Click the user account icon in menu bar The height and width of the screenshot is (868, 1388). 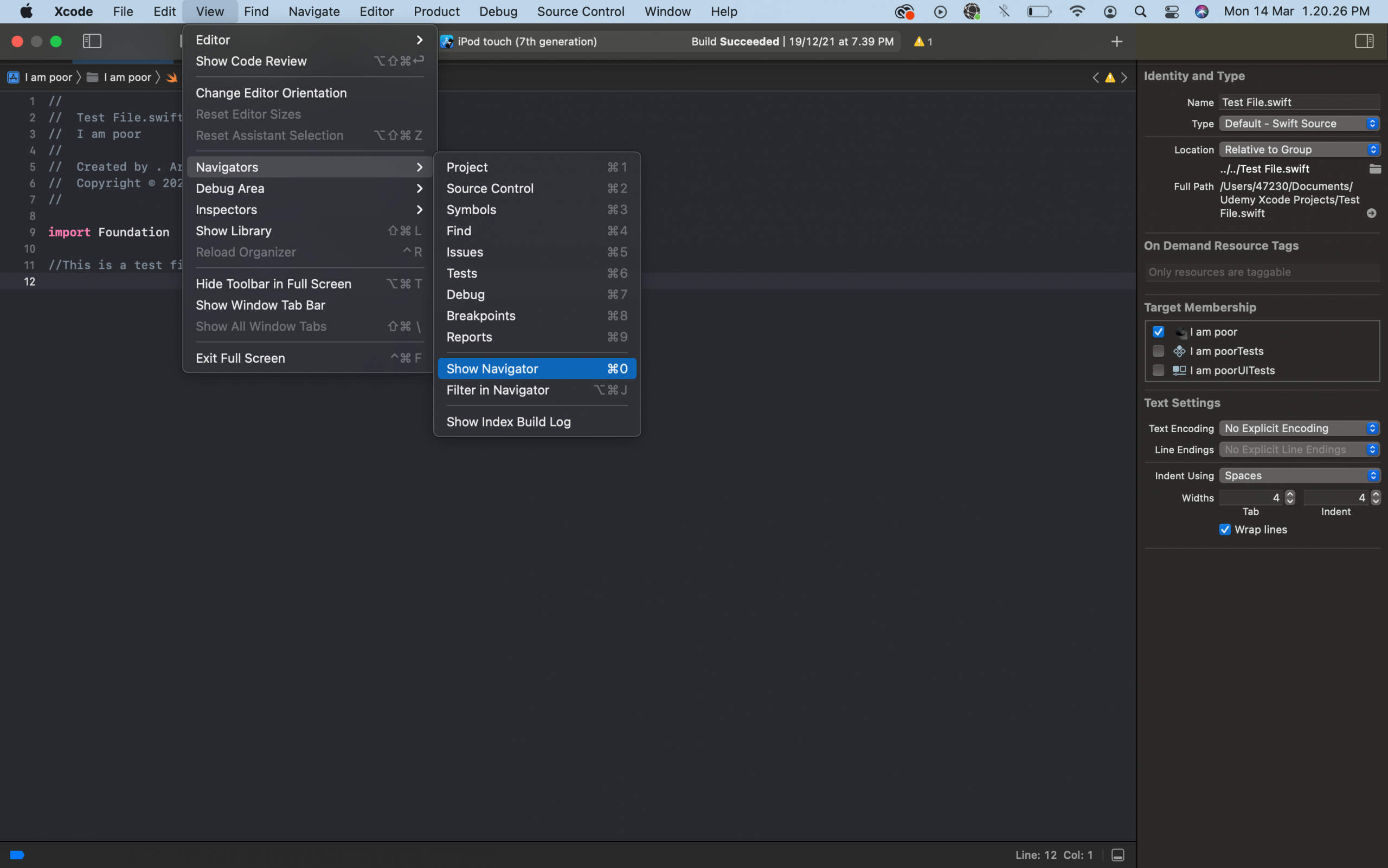[x=1110, y=11]
